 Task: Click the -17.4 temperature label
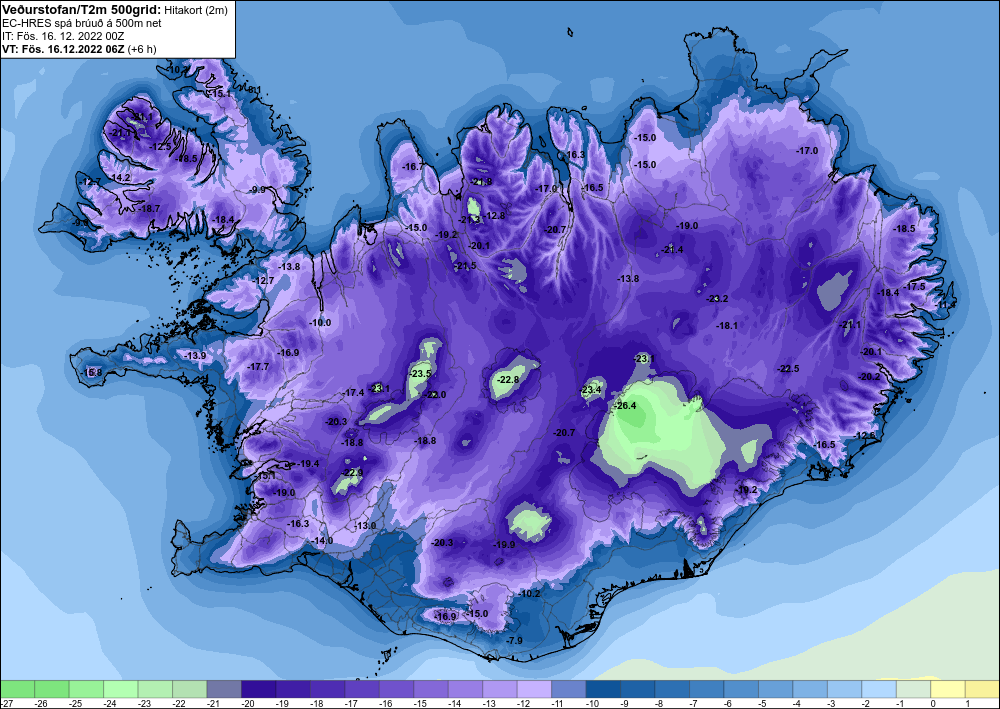click(x=353, y=393)
